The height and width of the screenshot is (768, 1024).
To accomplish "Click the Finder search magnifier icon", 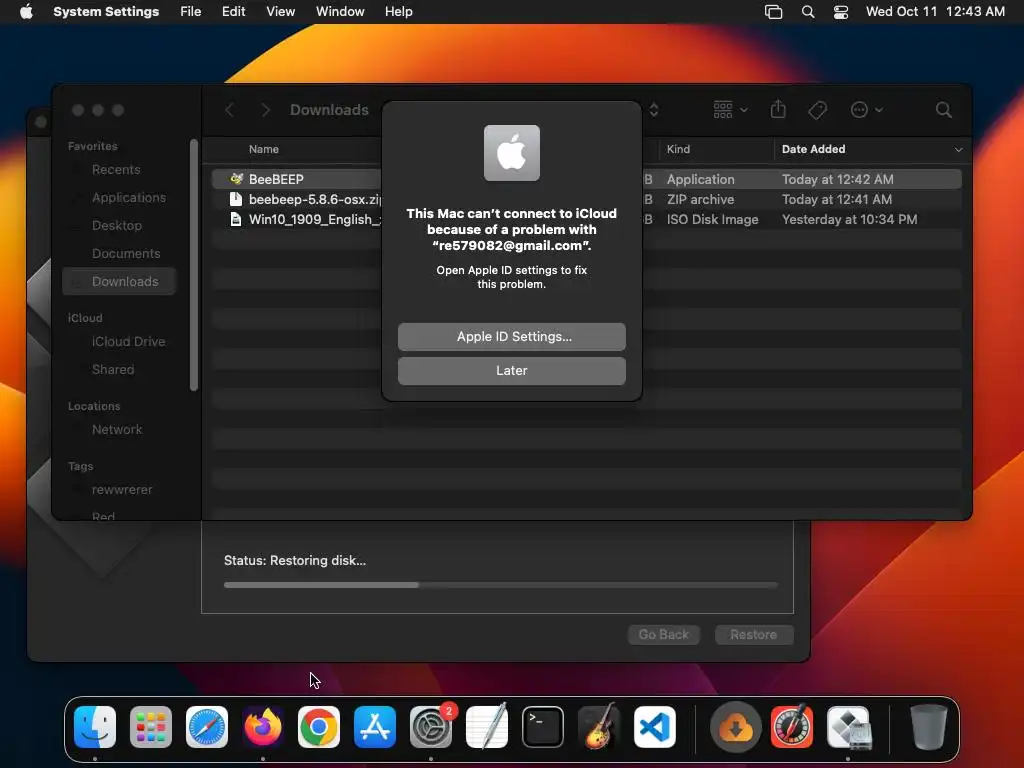I will click(x=944, y=110).
